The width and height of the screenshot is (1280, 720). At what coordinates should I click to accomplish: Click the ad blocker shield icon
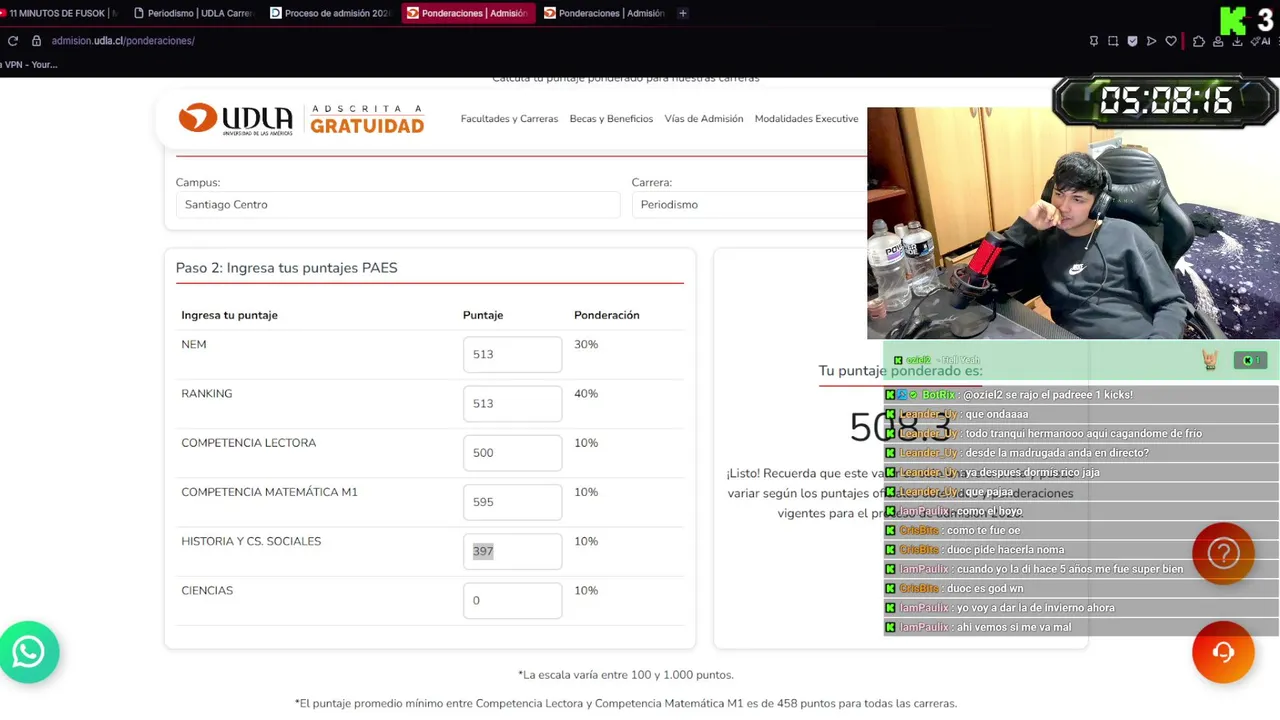(x=1132, y=41)
